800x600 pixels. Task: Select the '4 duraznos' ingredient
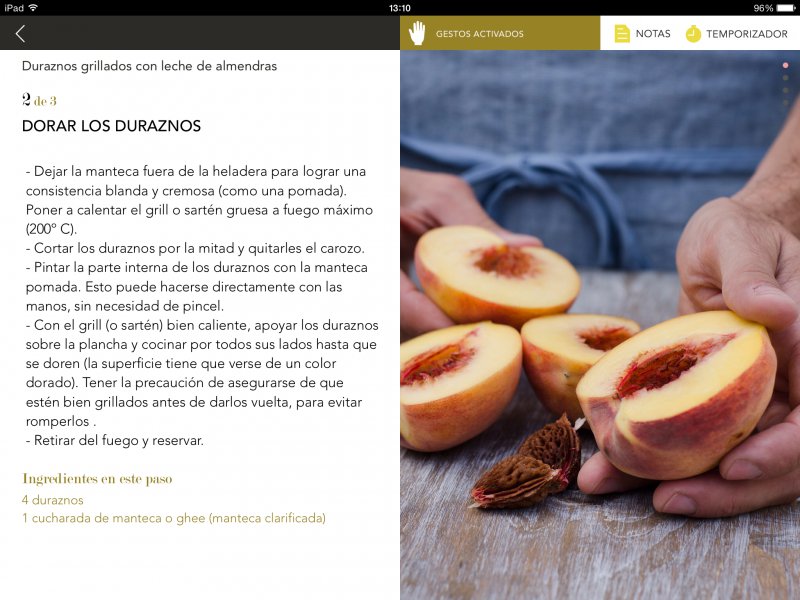point(53,500)
